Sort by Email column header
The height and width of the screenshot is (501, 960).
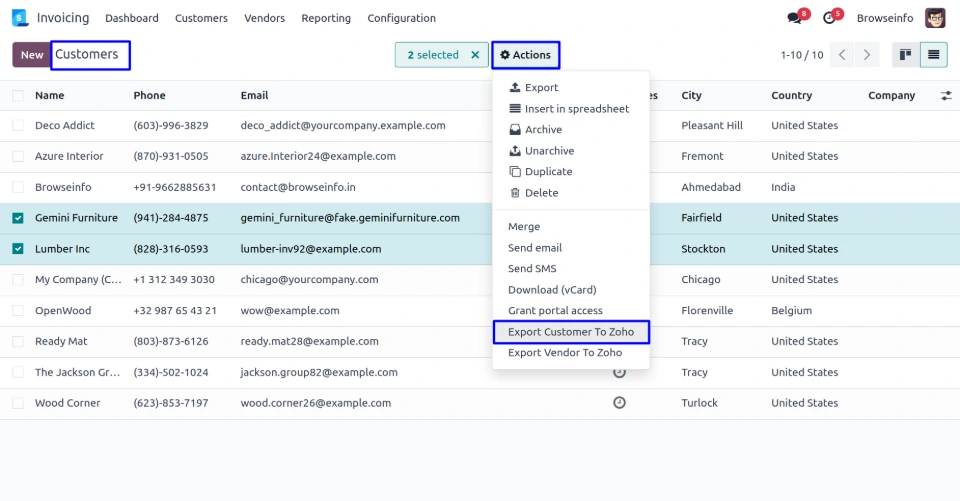[254, 96]
